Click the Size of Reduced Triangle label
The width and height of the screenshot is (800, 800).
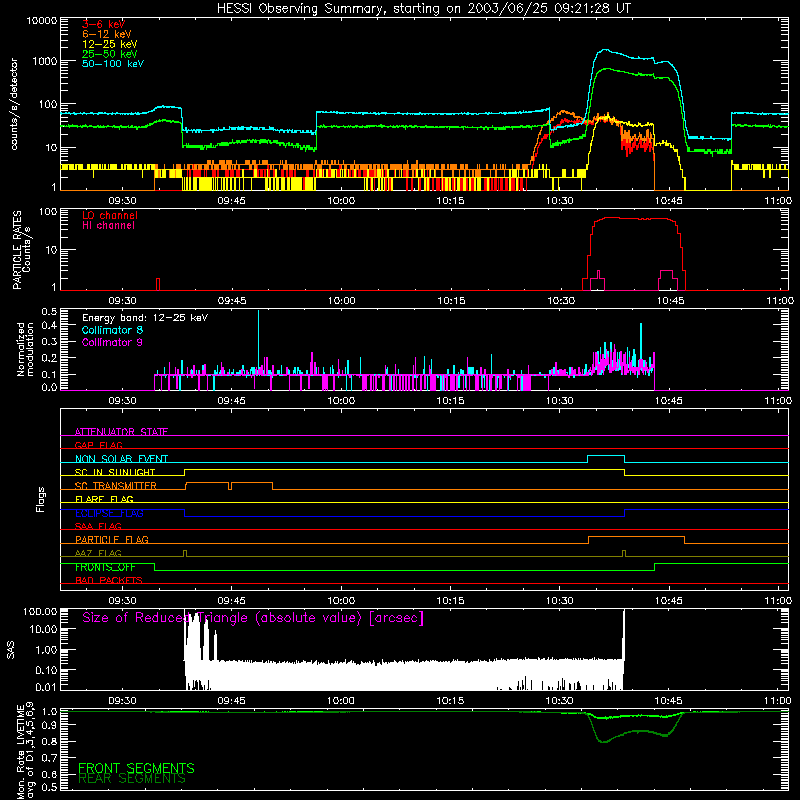click(253, 618)
